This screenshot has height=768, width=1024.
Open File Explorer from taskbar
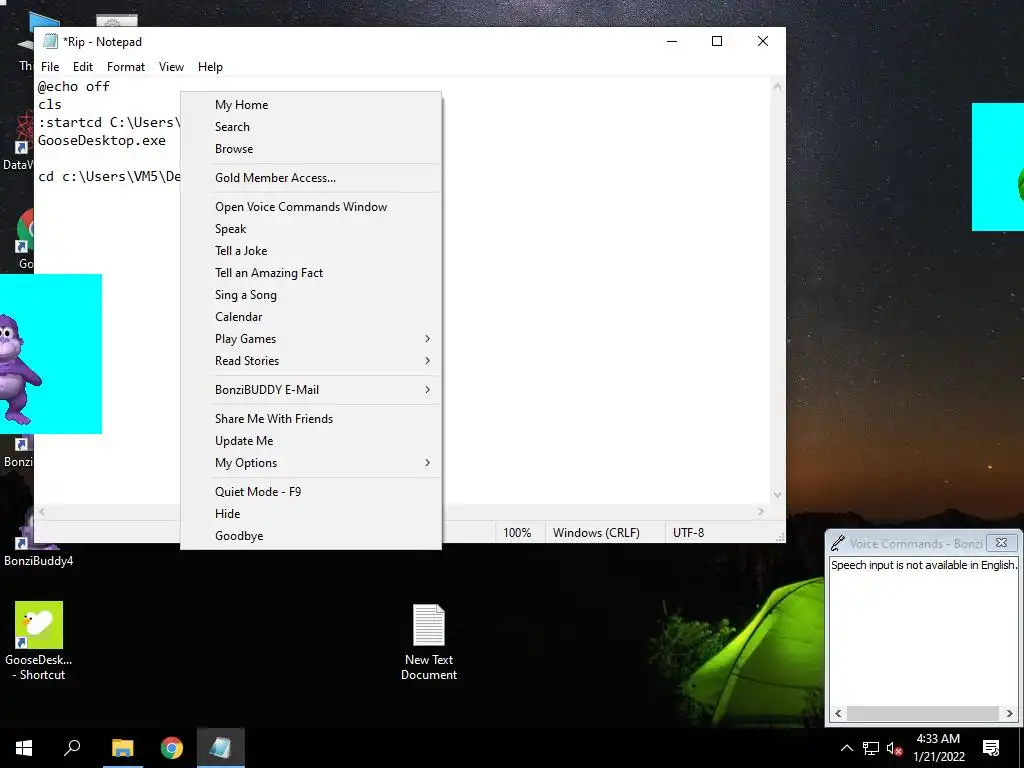[122, 748]
